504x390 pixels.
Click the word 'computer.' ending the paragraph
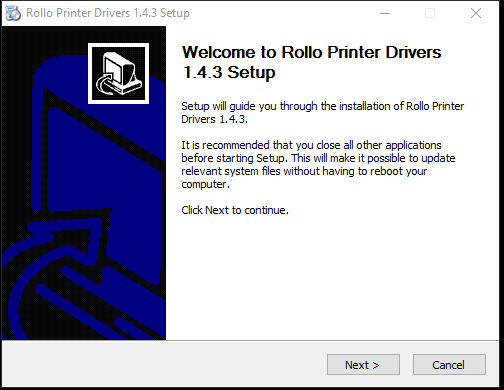[x=206, y=184]
